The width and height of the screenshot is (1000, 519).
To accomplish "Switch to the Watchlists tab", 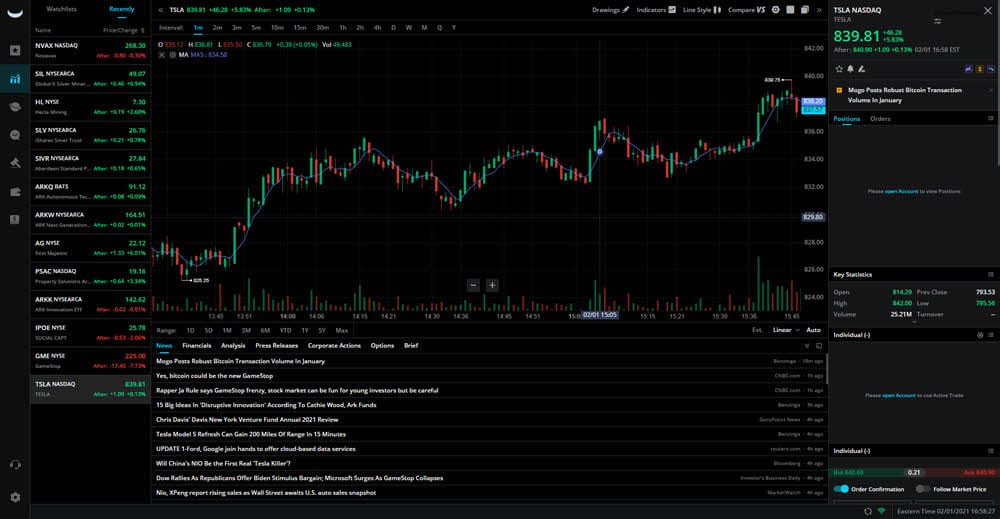I will (61, 9).
